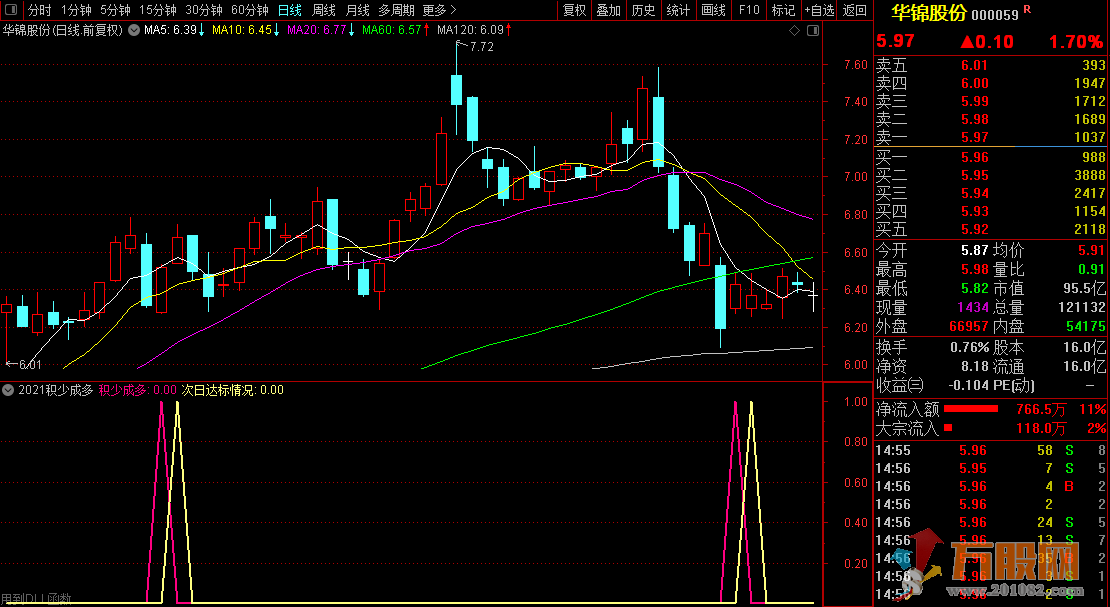Click the 叠加 overlay button

tap(609, 10)
